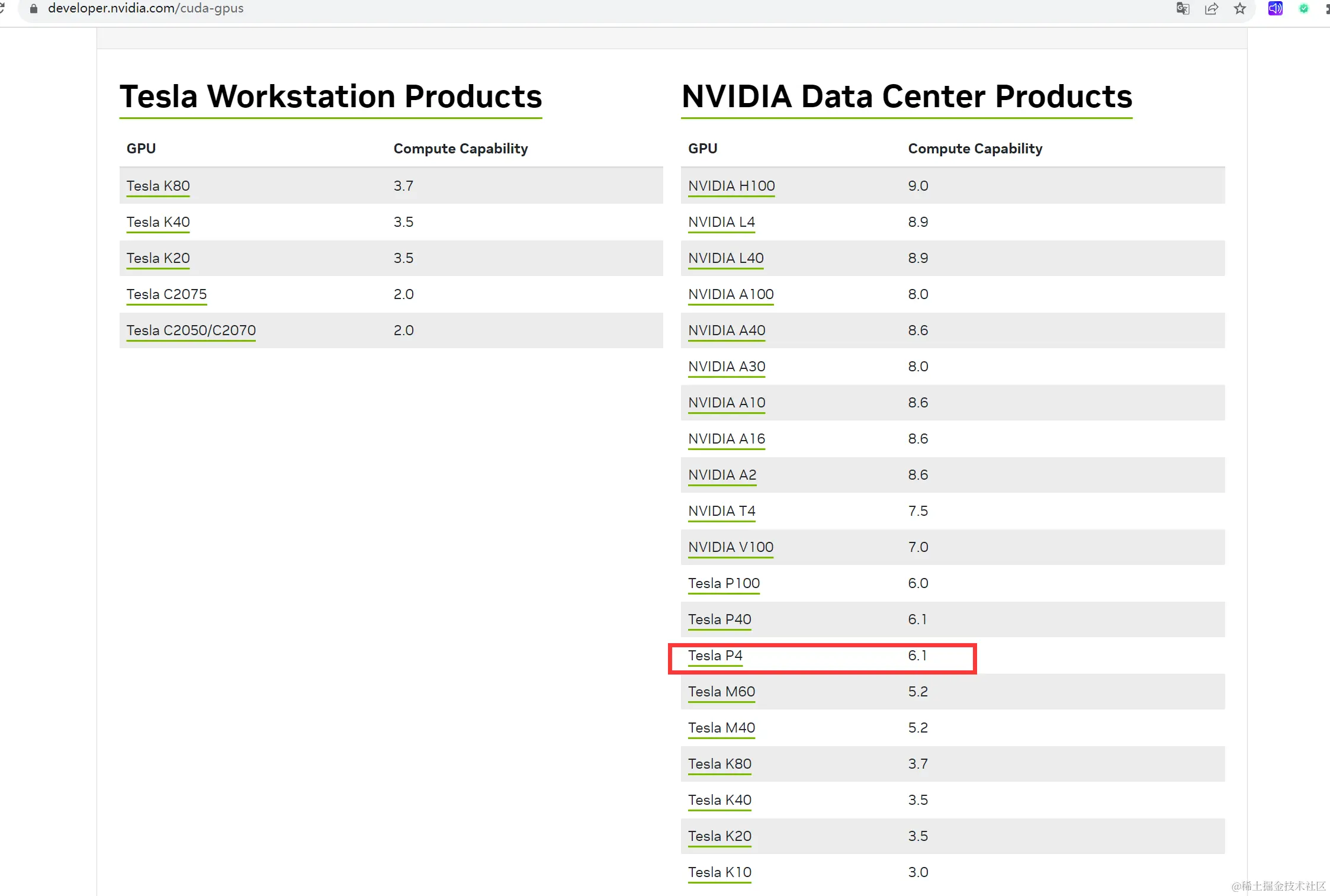Viewport: 1330px width, 896px height.
Task: Click Compute Capability header in Workstation table
Action: 461,149
